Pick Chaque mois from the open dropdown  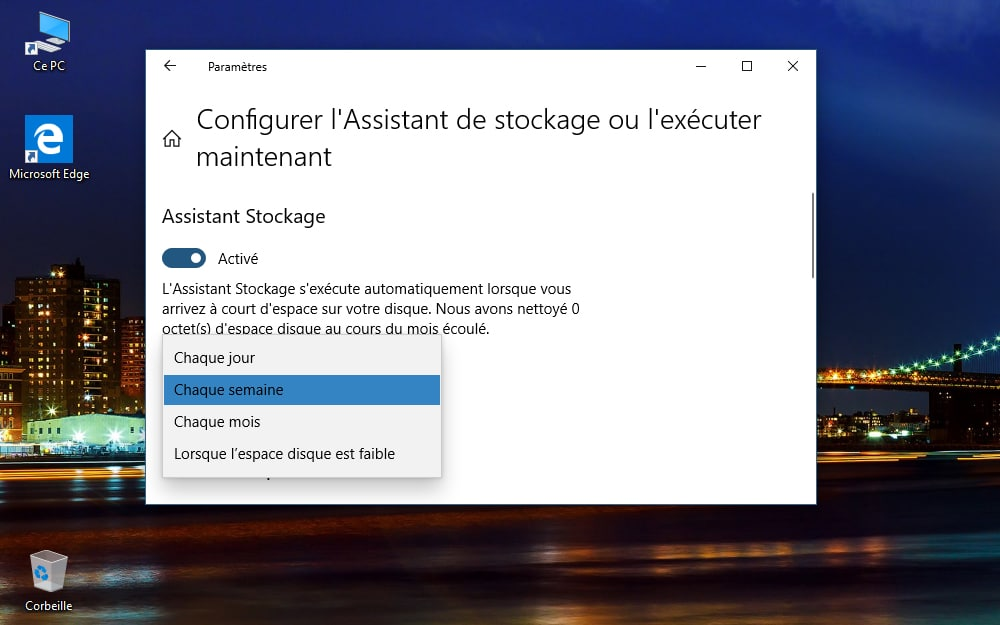(217, 422)
